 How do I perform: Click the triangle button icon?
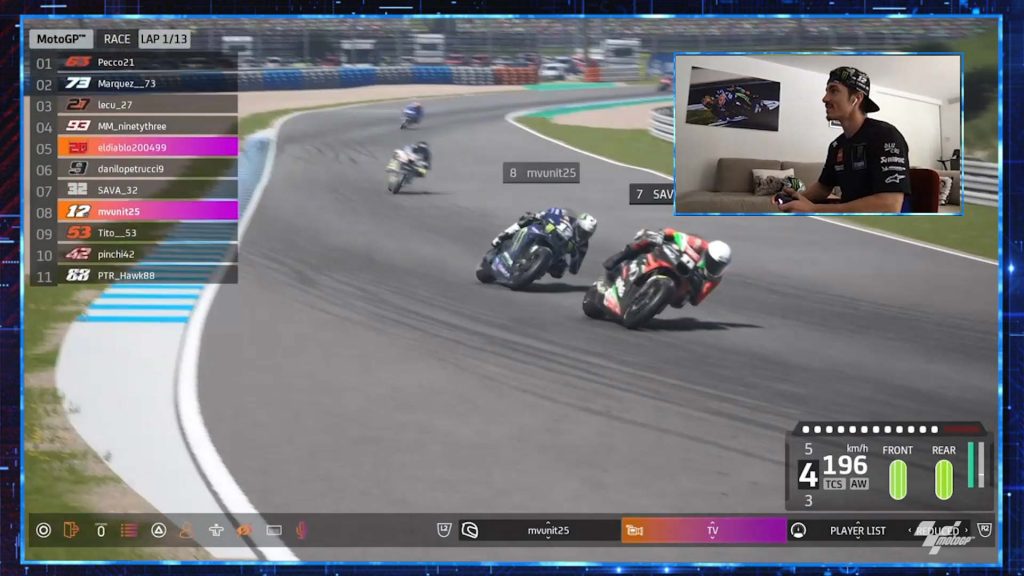click(159, 530)
